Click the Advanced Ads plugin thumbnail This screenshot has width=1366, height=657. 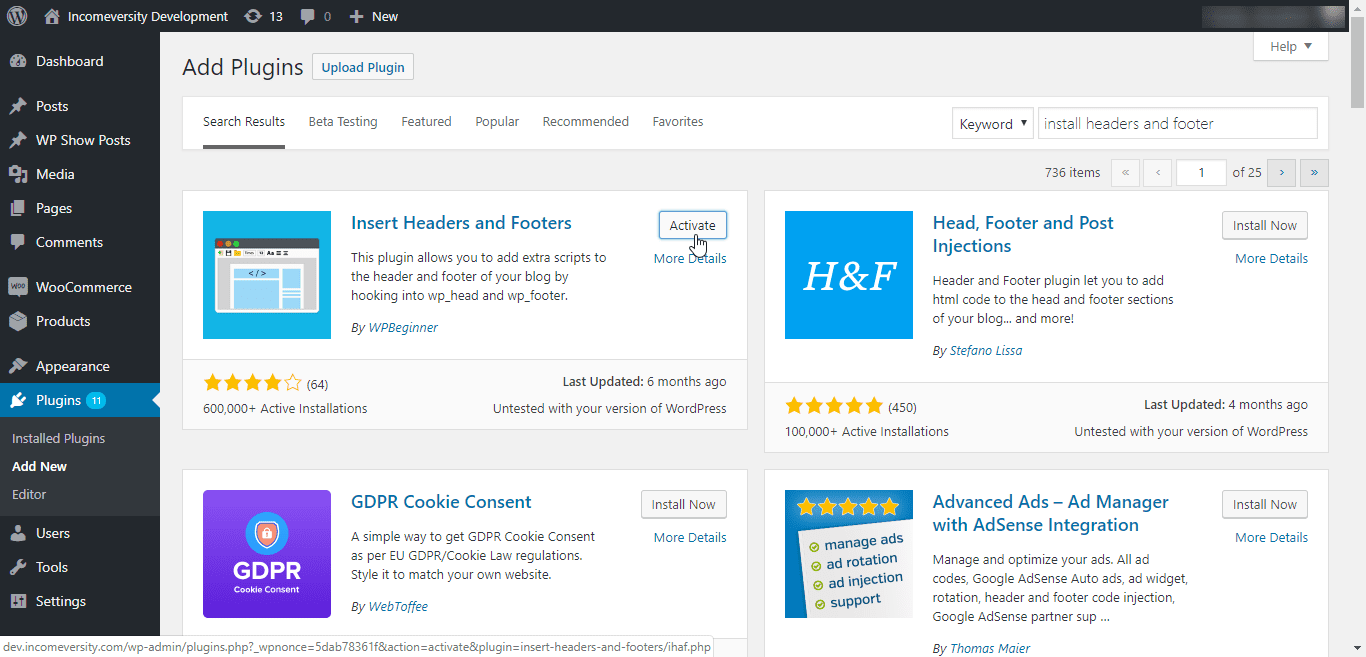849,554
